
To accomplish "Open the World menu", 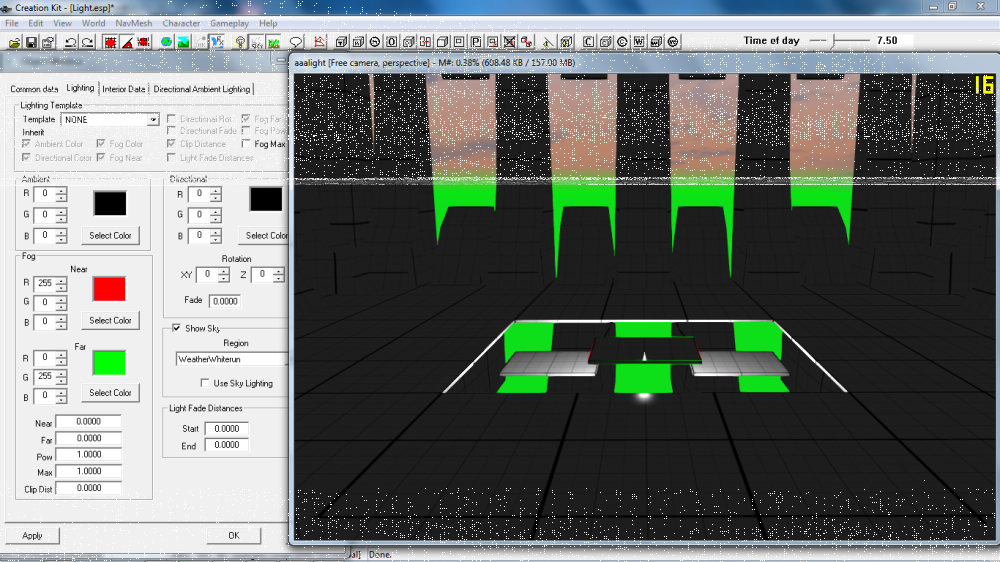I will (x=93, y=23).
